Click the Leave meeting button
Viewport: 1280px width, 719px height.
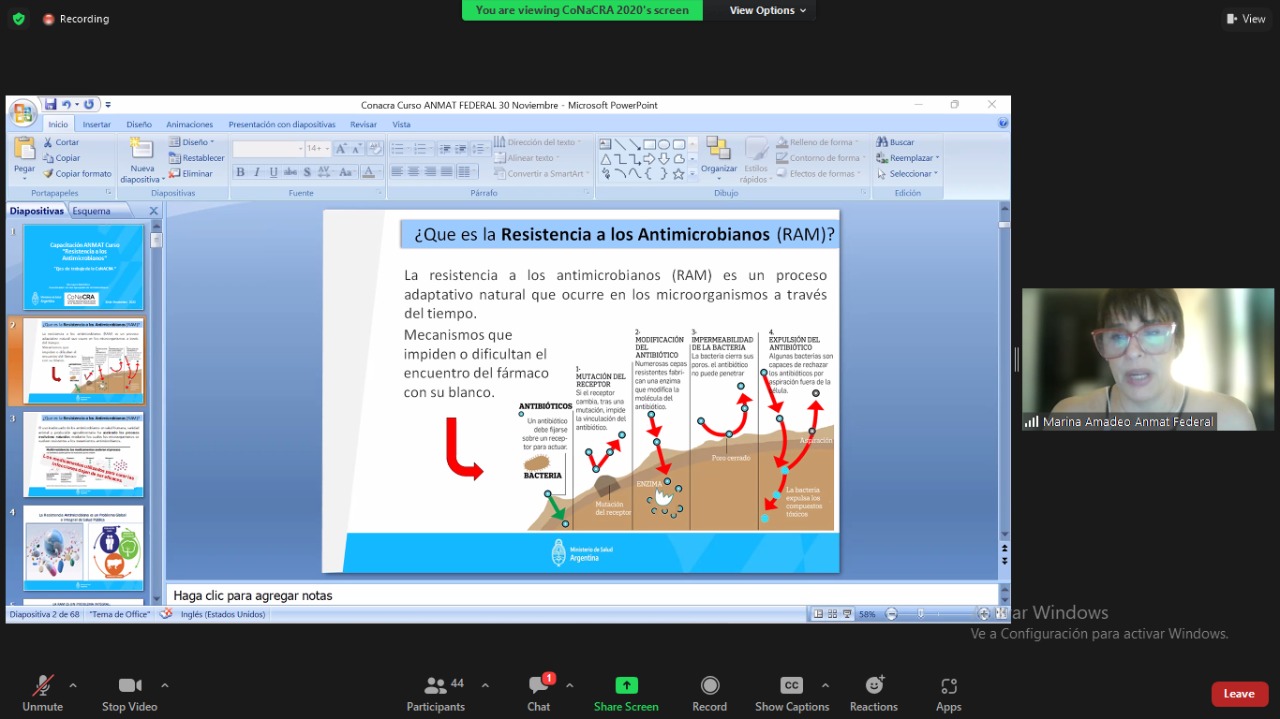pyautogui.click(x=1239, y=693)
